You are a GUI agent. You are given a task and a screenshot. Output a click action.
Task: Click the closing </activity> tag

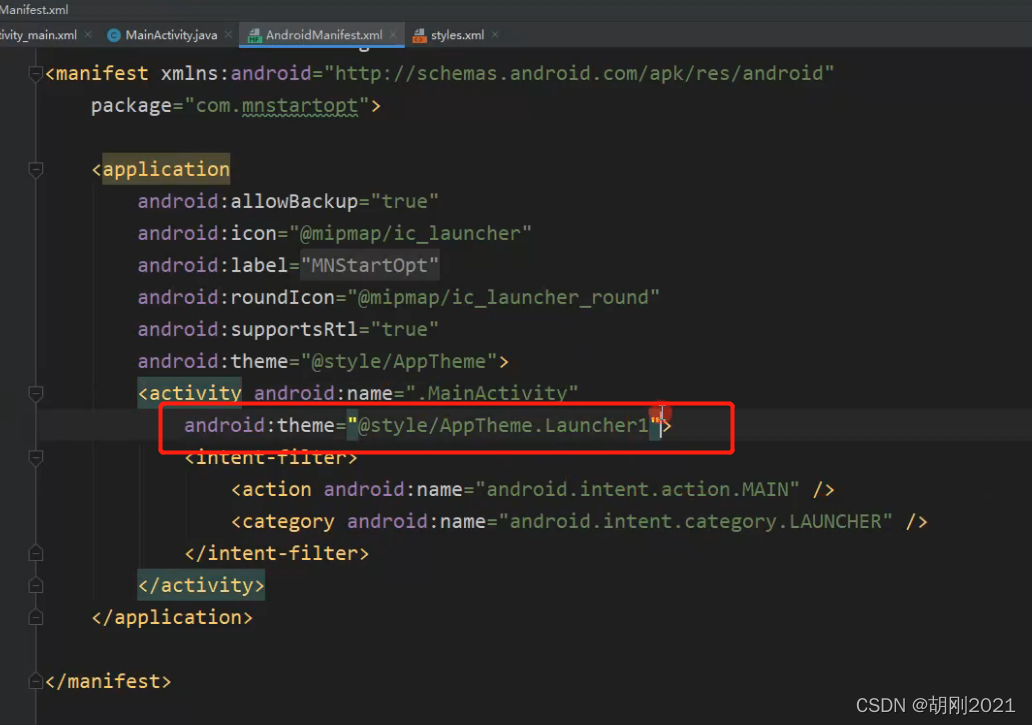pos(201,585)
